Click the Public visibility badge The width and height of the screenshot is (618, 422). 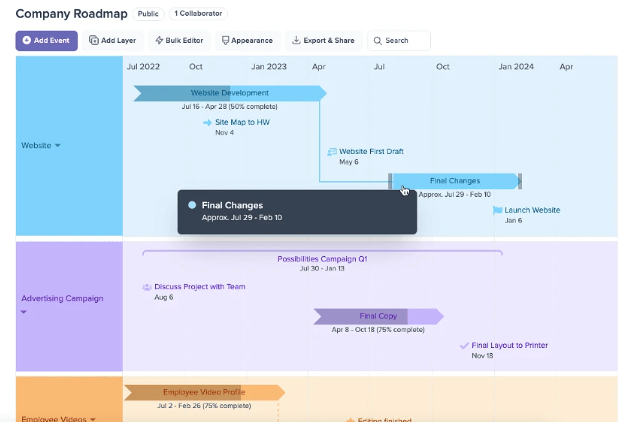coord(148,14)
